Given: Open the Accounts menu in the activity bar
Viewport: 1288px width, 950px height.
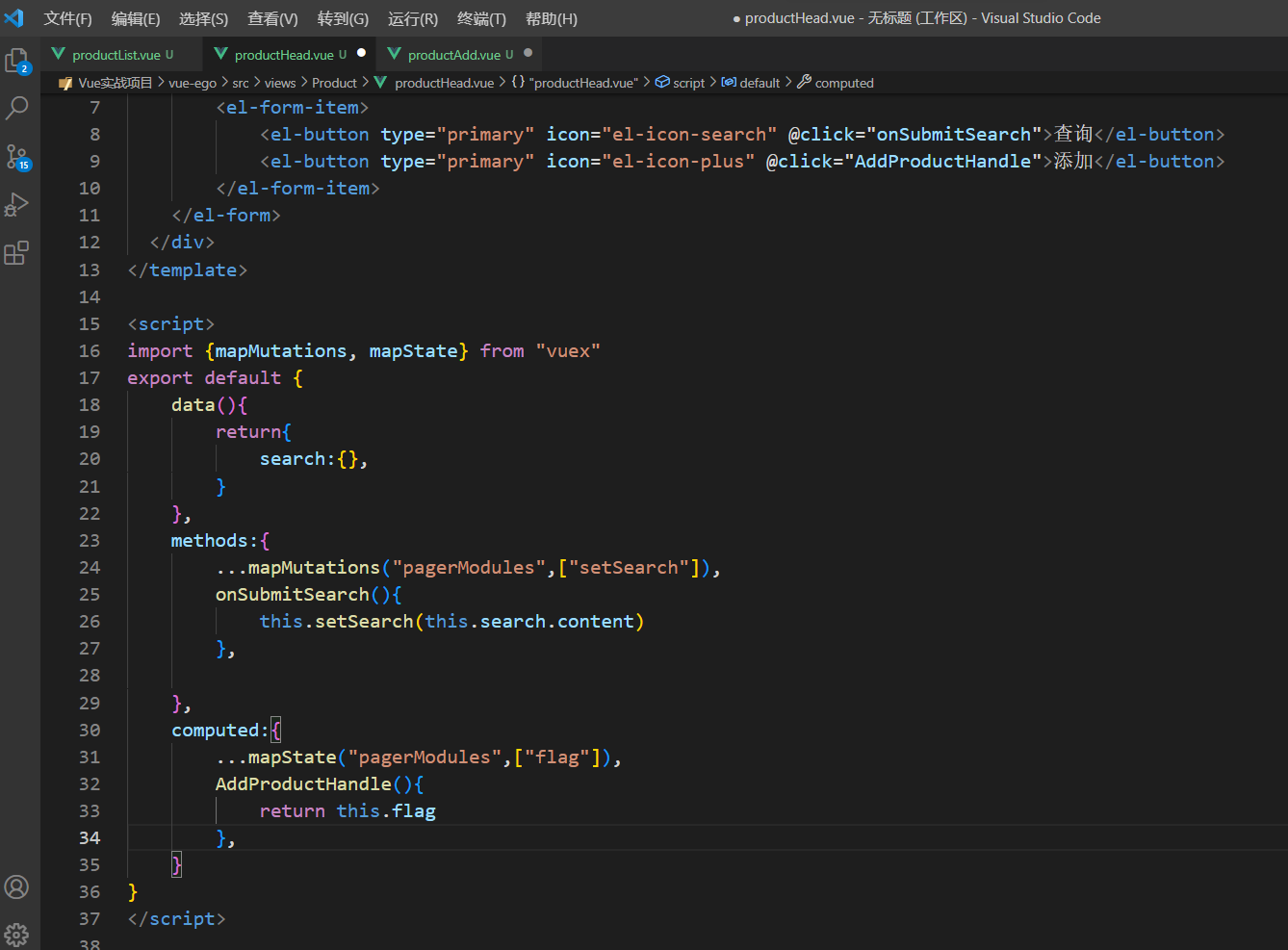Looking at the screenshot, I should (17, 886).
